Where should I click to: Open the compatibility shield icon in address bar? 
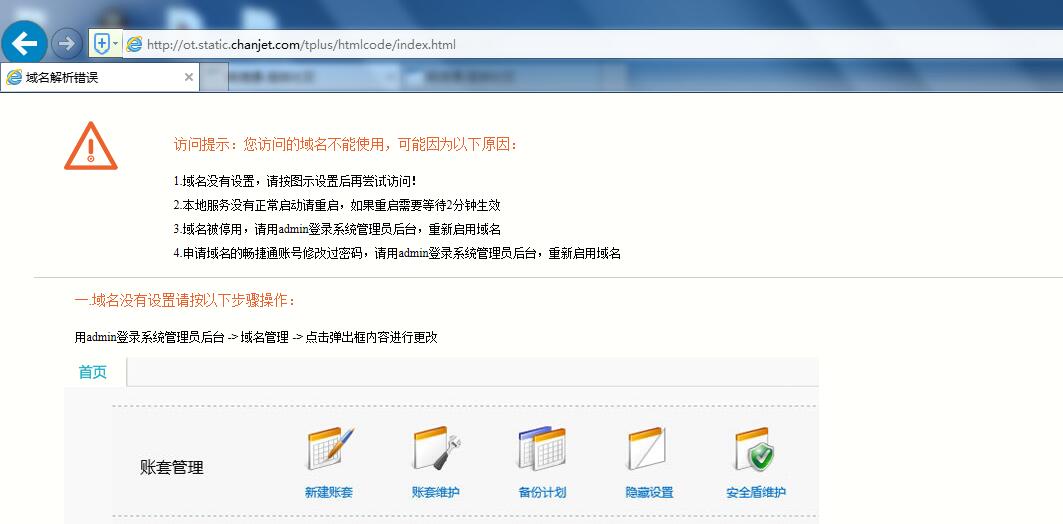[x=101, y=44]
